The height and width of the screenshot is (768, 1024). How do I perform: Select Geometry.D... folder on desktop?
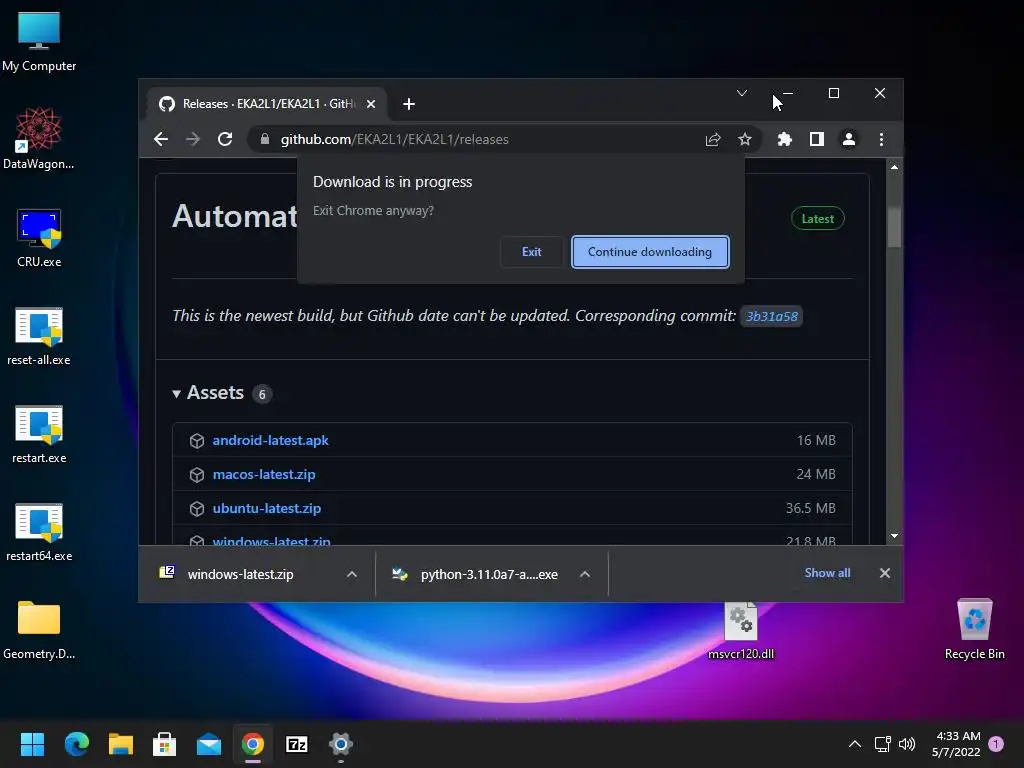(x=39, y=630)
